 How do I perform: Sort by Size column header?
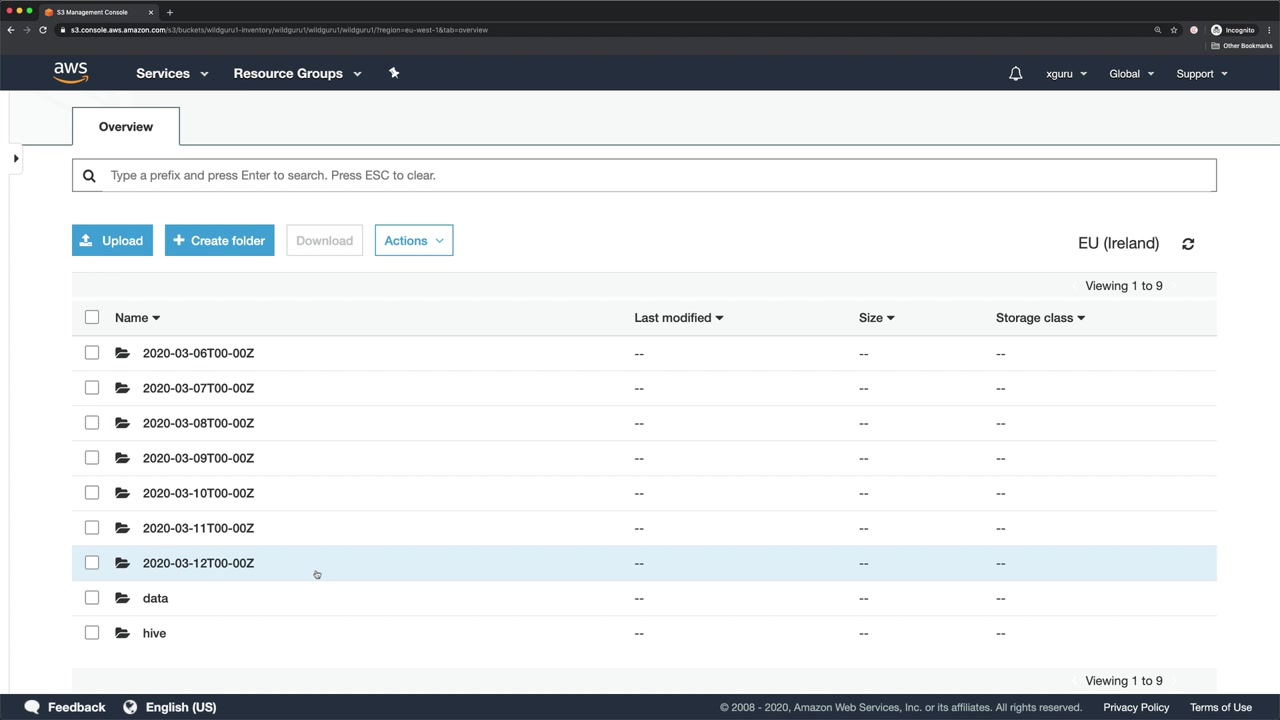876,317
